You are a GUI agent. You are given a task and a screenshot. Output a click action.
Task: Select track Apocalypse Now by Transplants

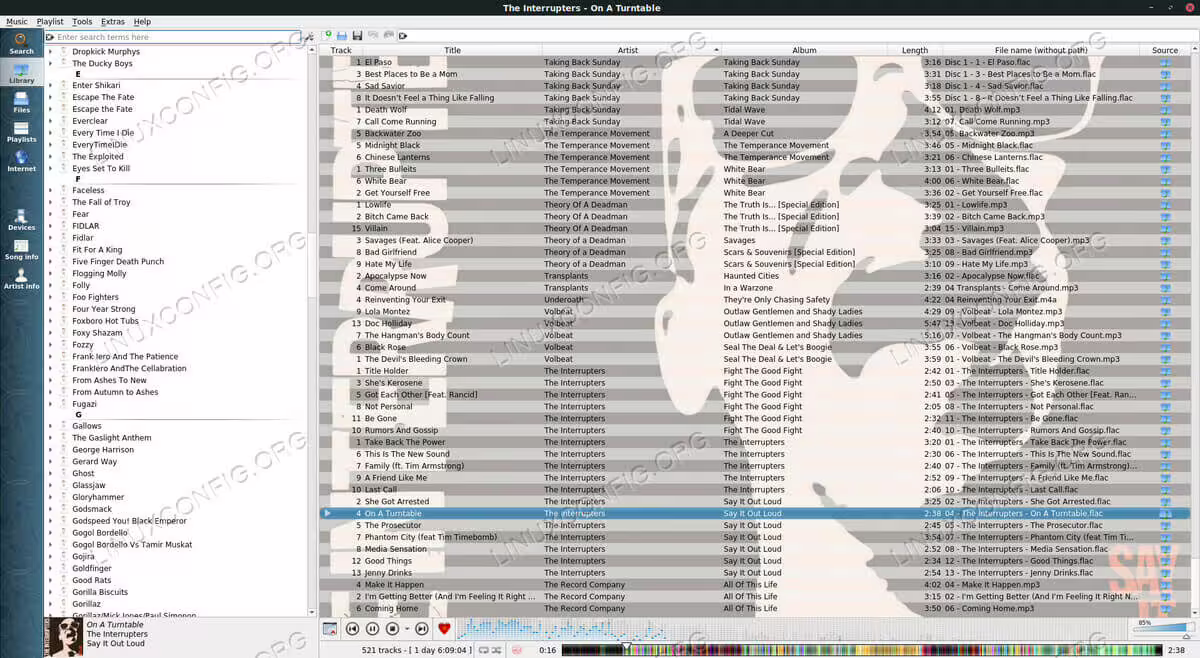pos(395,276)
